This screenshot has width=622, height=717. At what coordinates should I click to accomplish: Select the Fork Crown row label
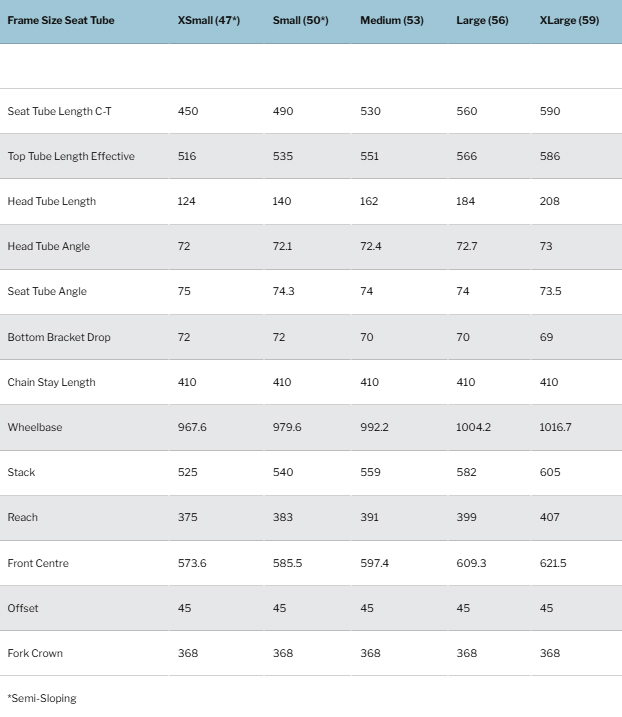click(x=35, y=653)
